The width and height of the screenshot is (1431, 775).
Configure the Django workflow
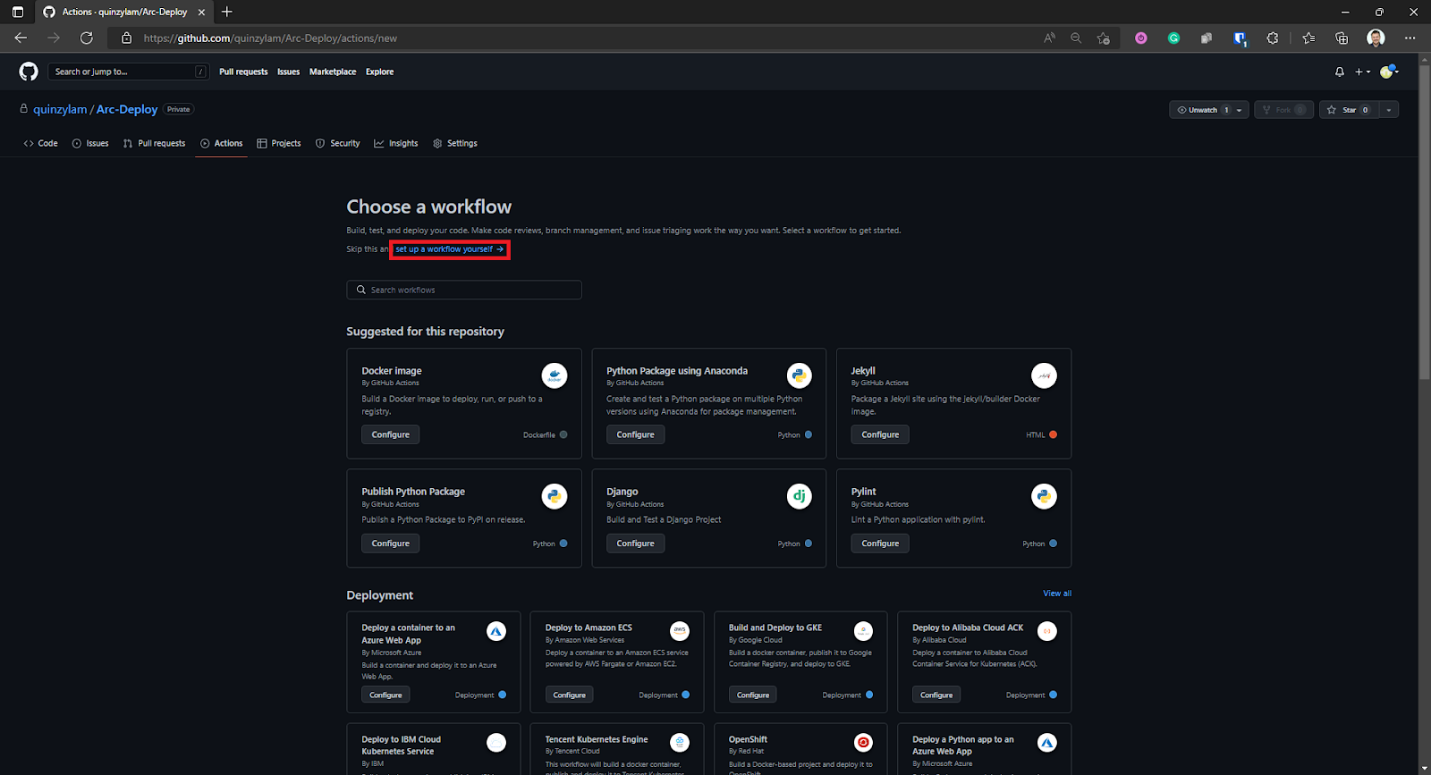[x=635, y=543]
